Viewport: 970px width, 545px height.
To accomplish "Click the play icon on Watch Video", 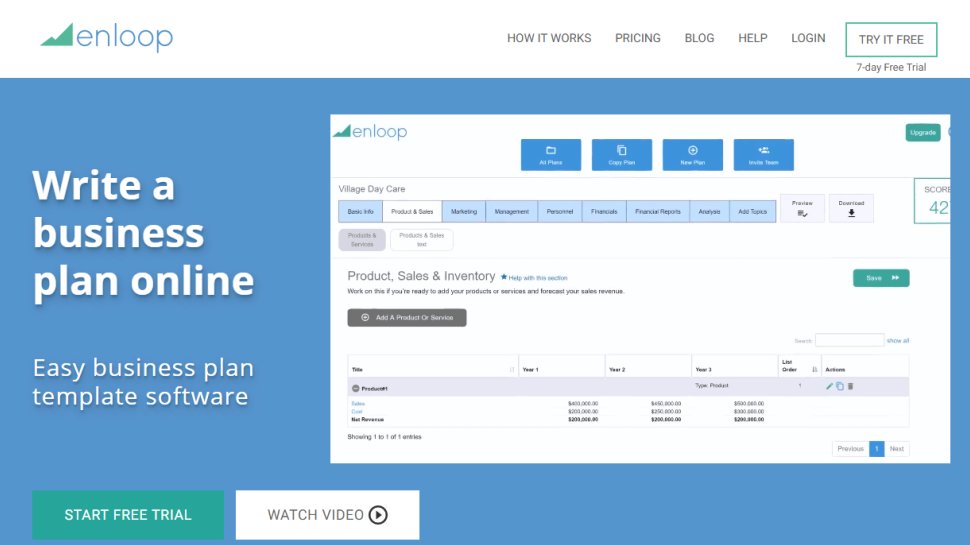I will pyautogui.click(x=378, y=515).
